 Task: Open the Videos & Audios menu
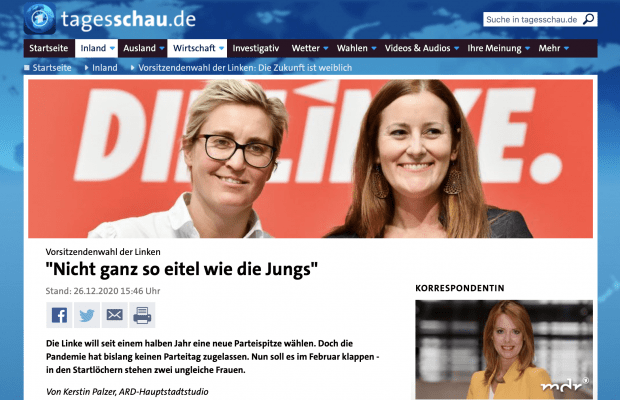pyautogui.click(x=418, y=48)
